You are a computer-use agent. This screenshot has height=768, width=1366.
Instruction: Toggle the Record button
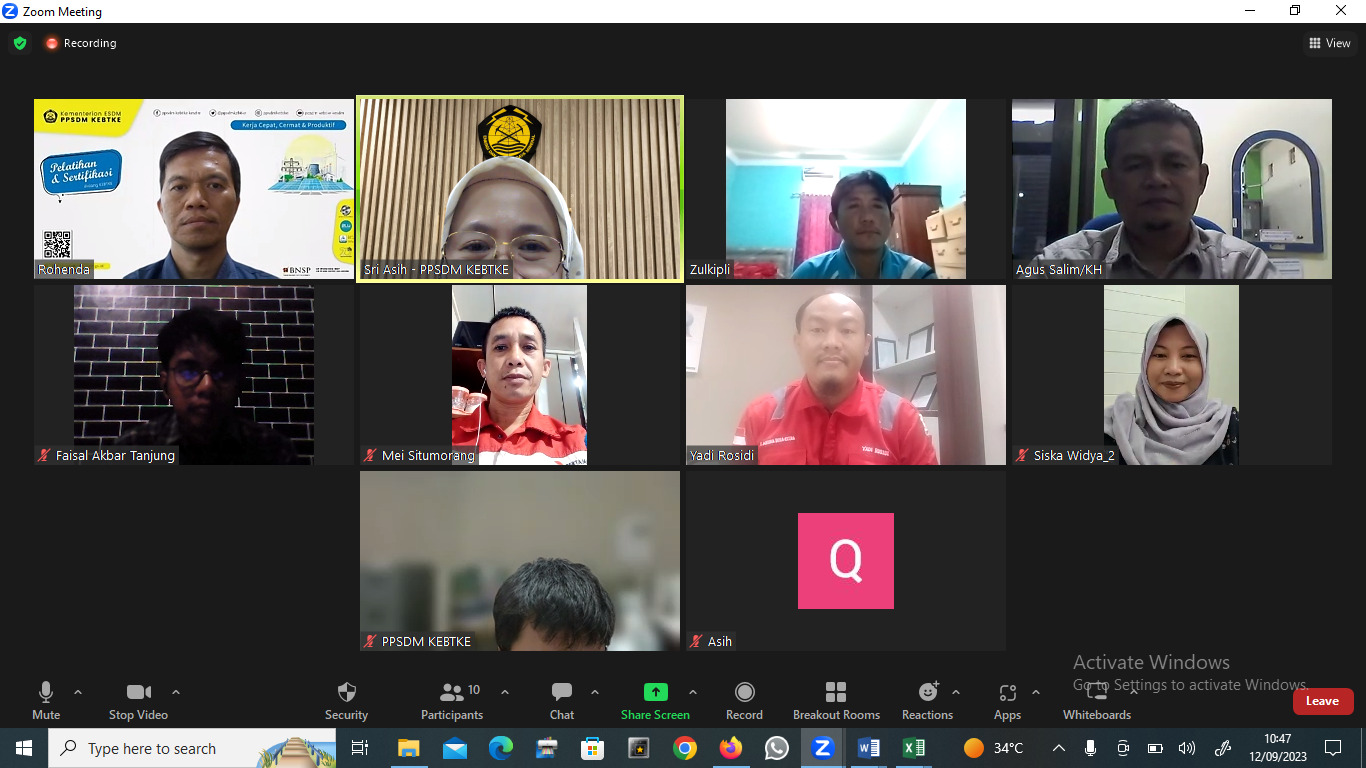pos(744,692)
